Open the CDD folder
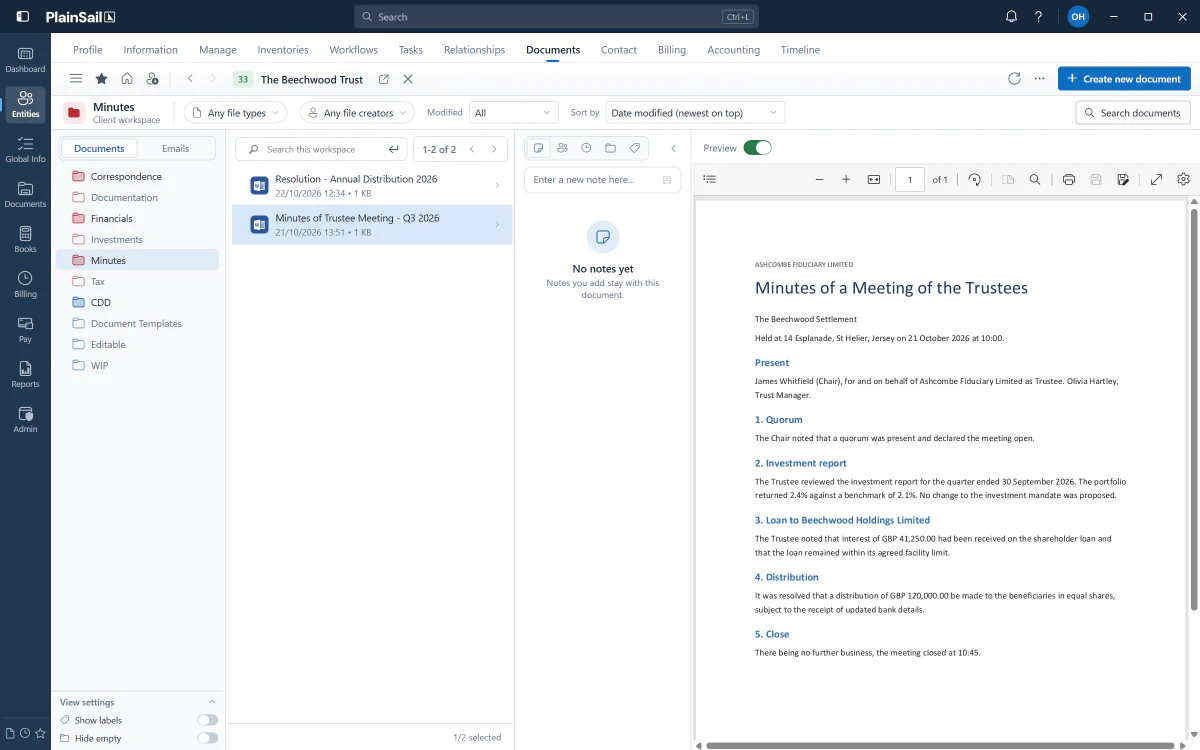This screenshot has width=1200, height=750. (137, 302)
